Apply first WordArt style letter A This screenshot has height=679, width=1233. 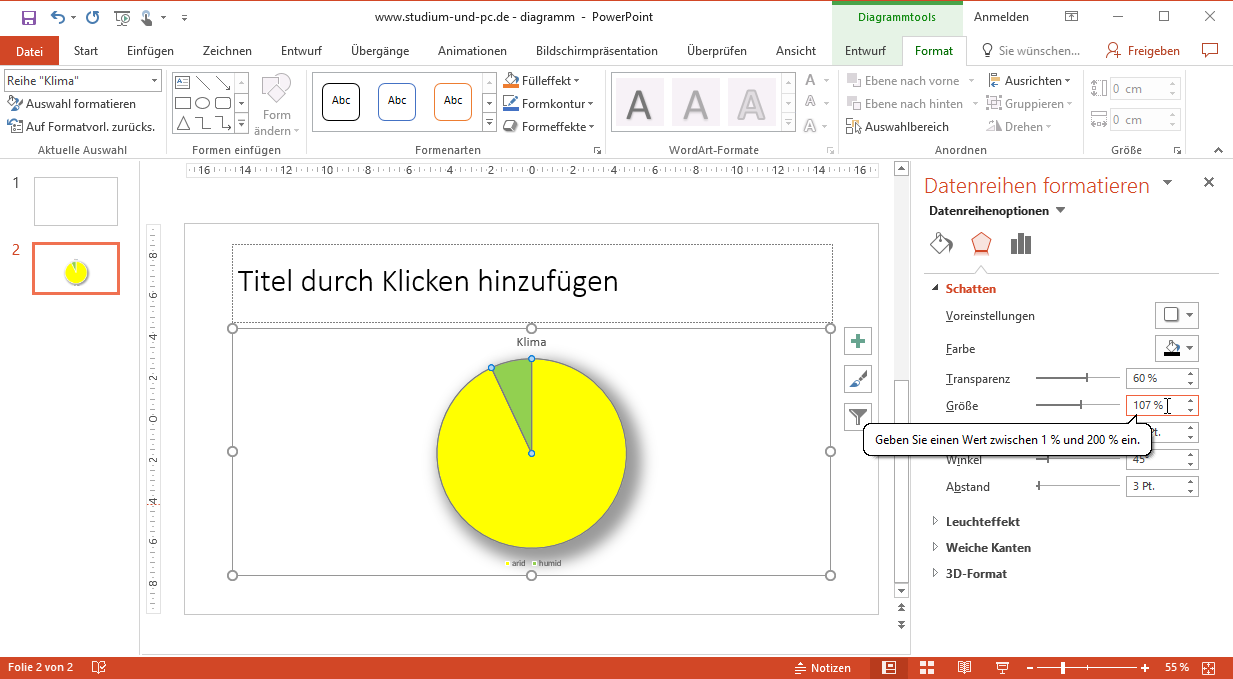coord(639,102)
